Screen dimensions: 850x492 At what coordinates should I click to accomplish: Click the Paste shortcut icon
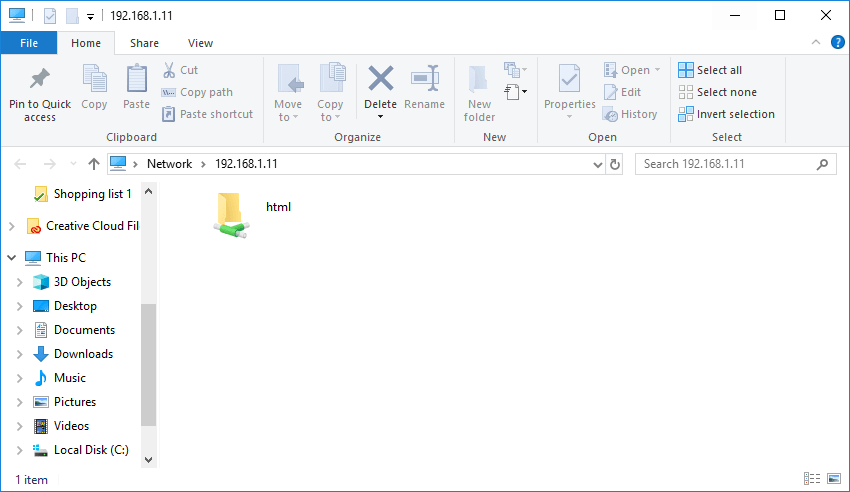tap(169, 114)
